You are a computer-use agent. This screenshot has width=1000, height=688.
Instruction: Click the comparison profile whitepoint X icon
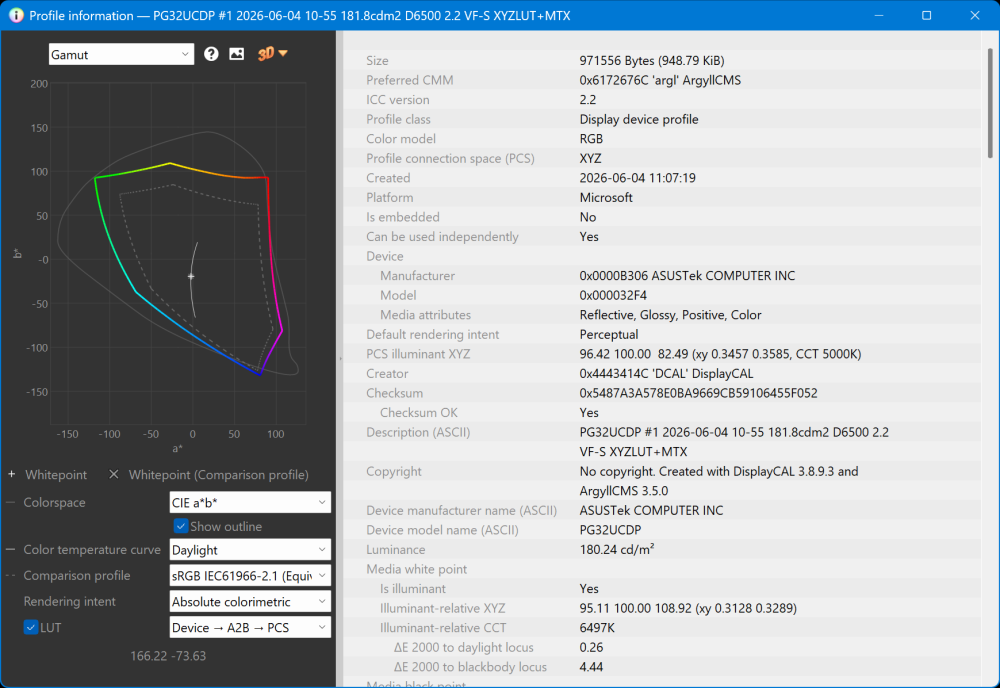click(114, 474)
